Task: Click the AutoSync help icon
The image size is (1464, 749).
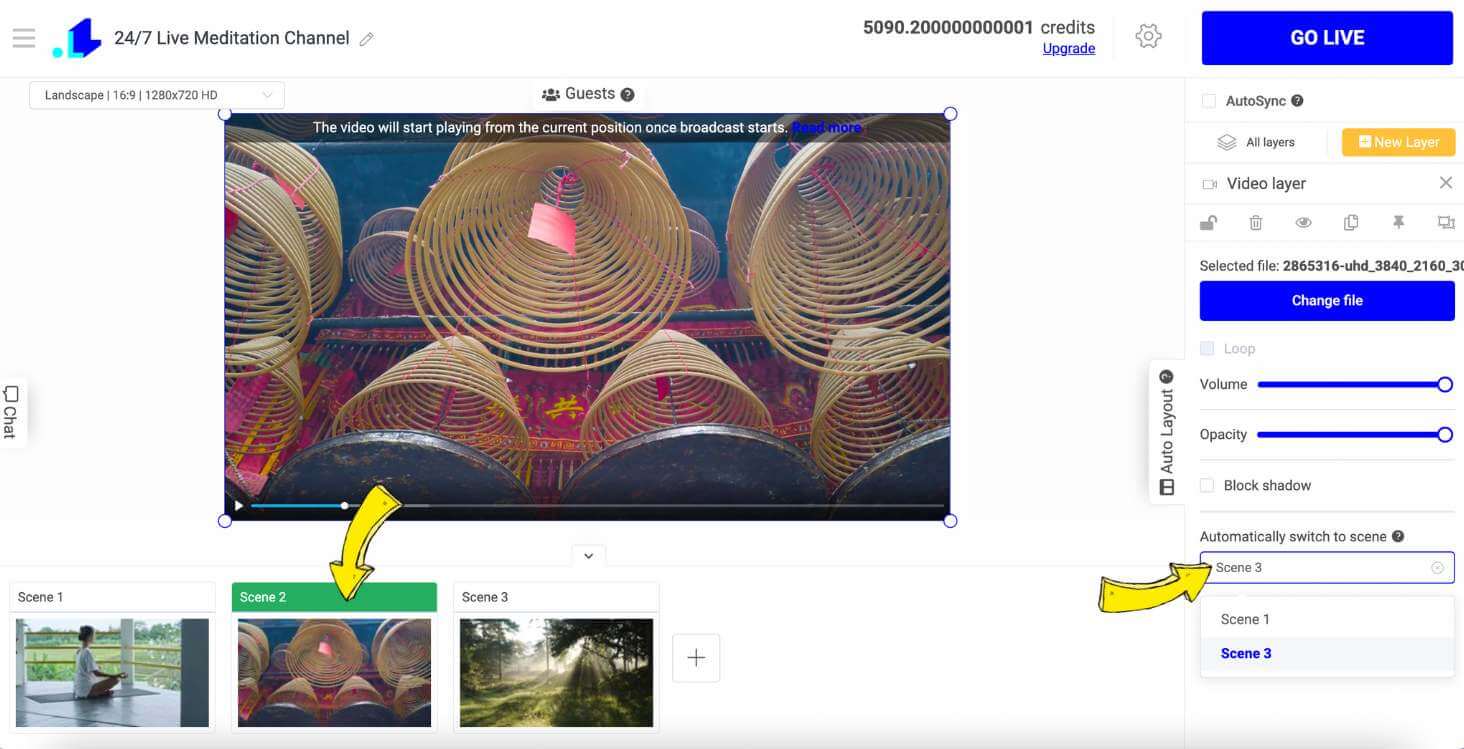Action: click(1297, 101)
